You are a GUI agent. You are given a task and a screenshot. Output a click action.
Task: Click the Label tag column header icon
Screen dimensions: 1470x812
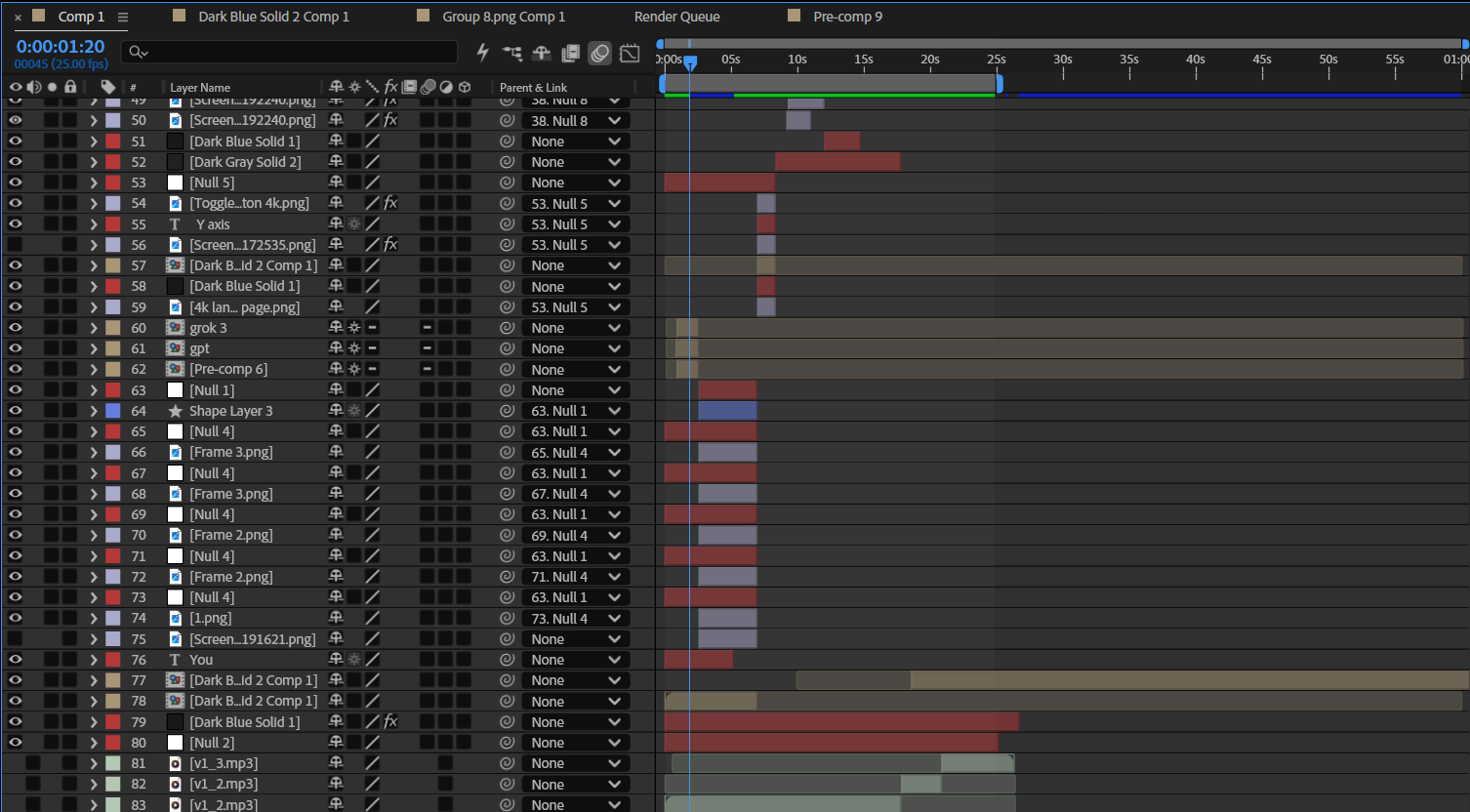point(108,87)
